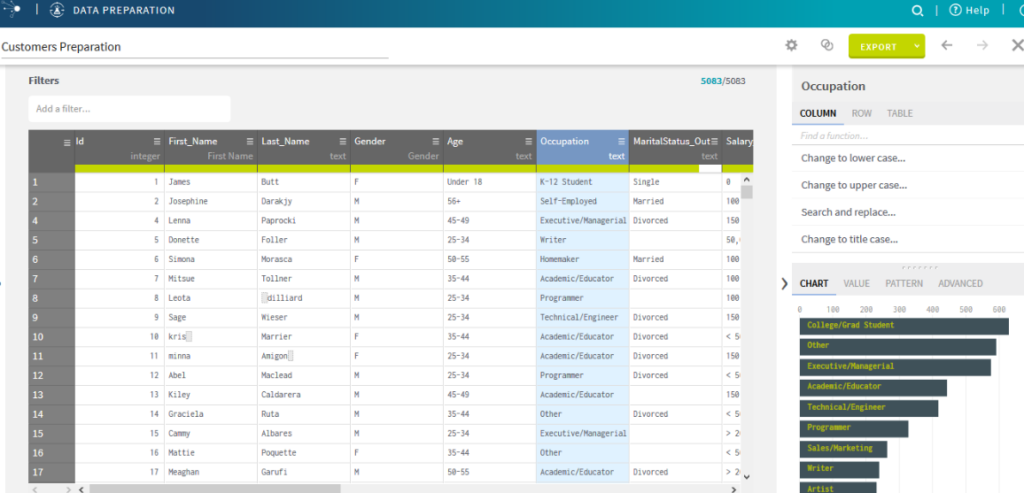
Task: Click the Writer chart bar
Action: coord(839,469)
